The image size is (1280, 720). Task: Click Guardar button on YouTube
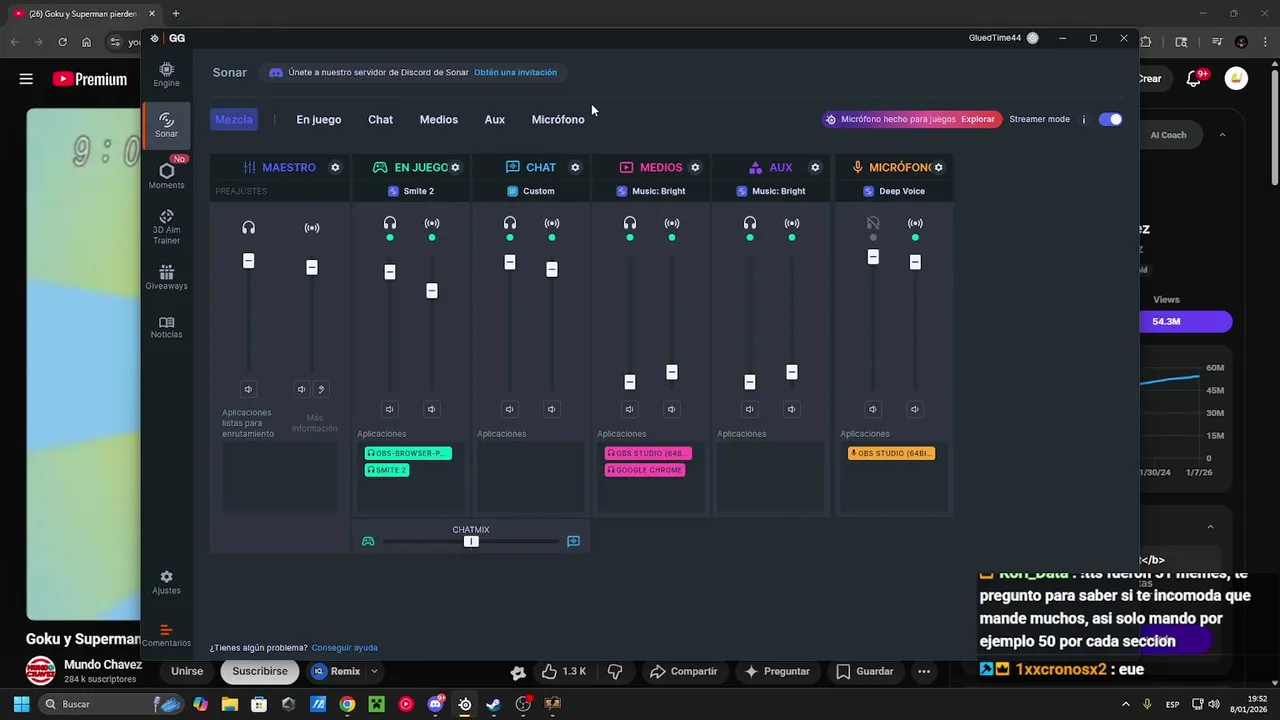point(865,671)
